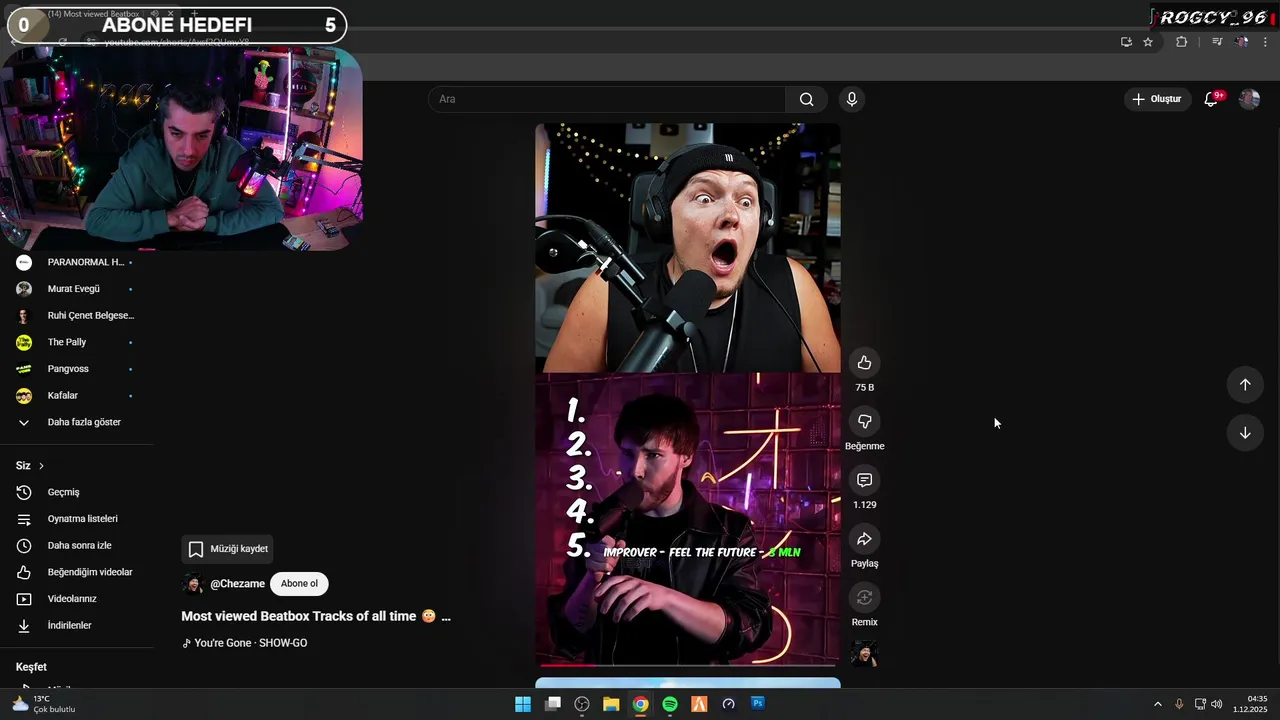Open Chrome three-dot menu
Viewport: 1280px width, 720px height.
1265,42
